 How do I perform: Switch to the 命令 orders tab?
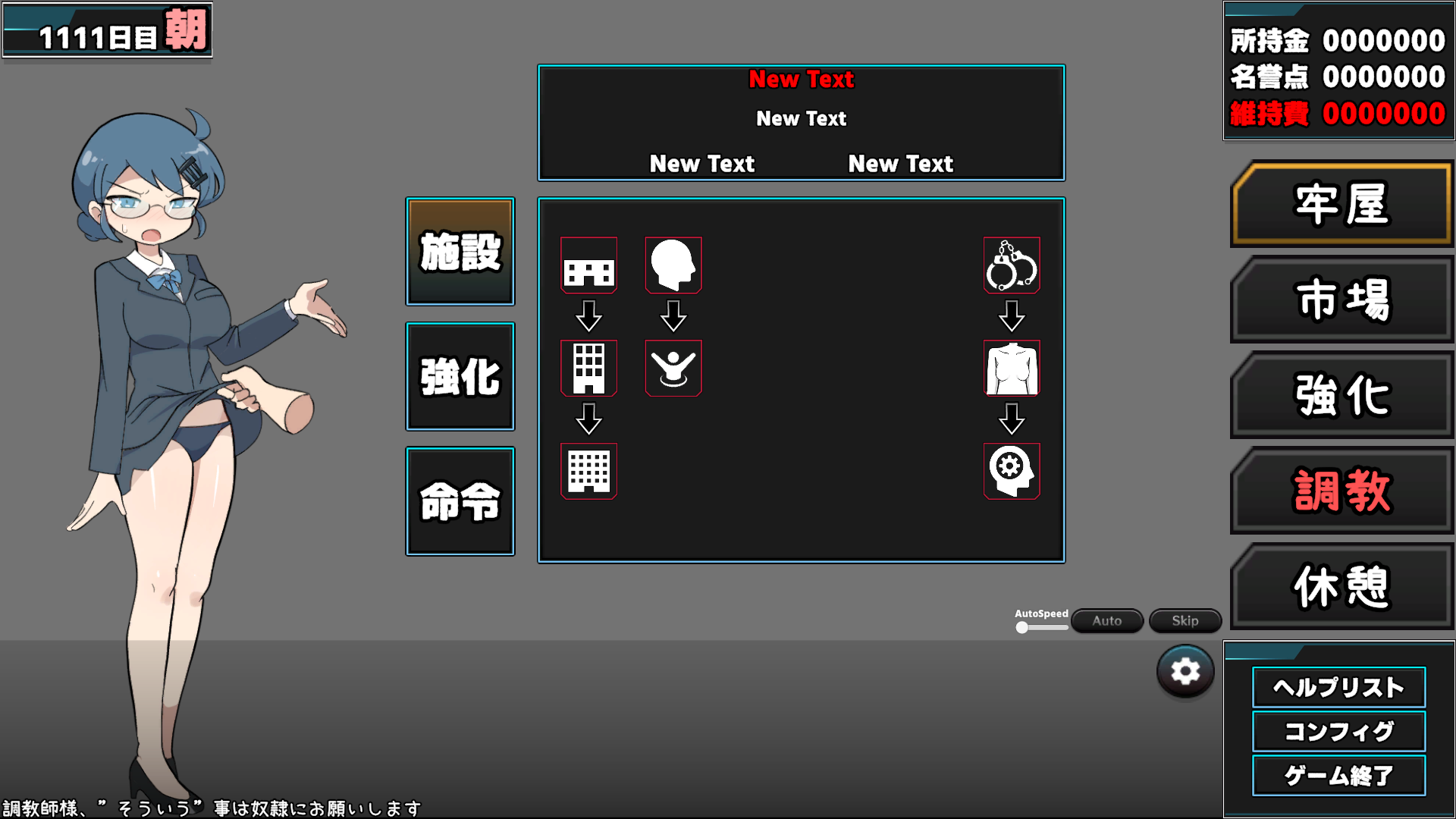point(460,501)
